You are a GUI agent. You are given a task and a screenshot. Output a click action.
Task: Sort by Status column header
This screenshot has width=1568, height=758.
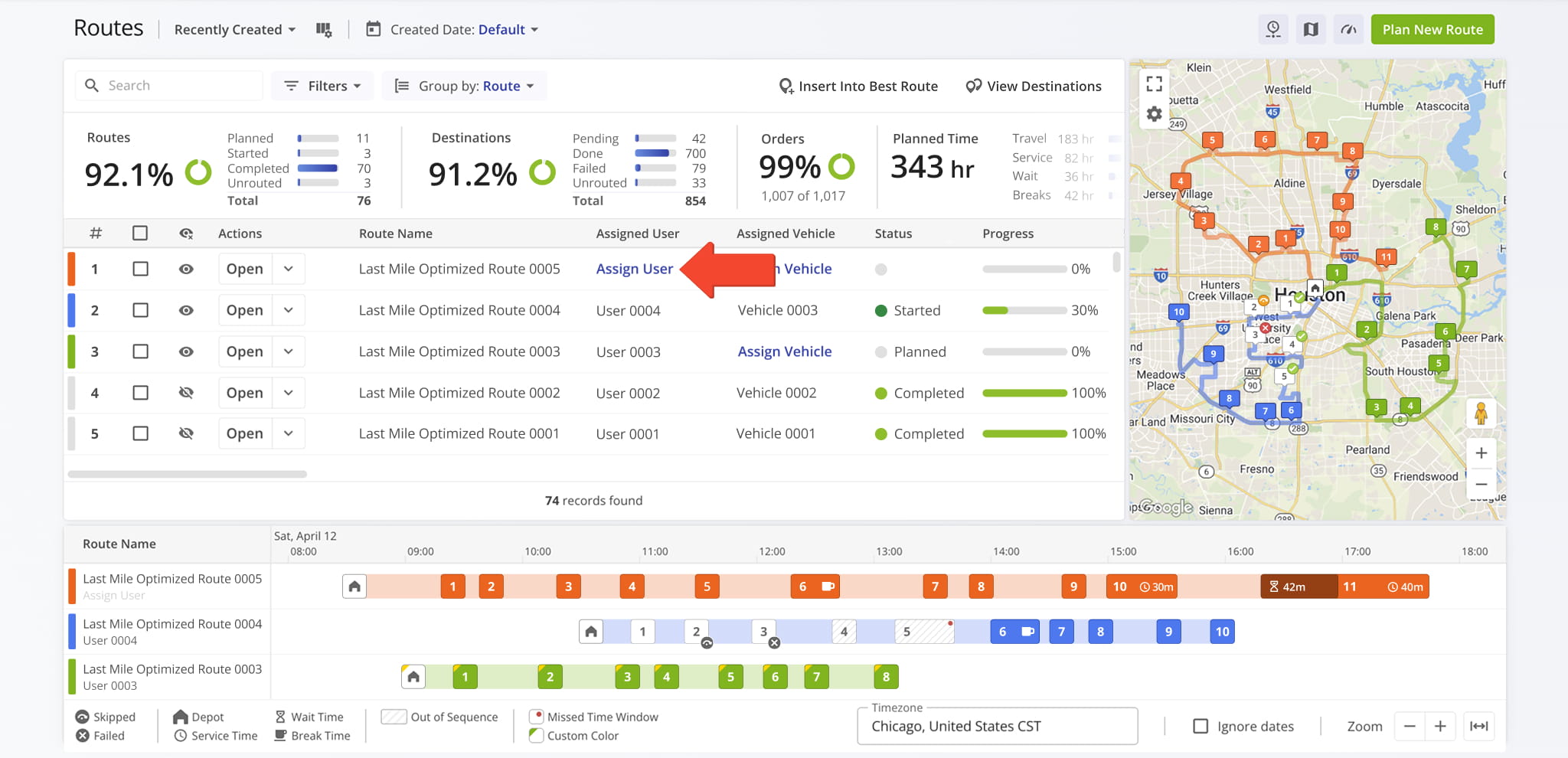(893, 234)
